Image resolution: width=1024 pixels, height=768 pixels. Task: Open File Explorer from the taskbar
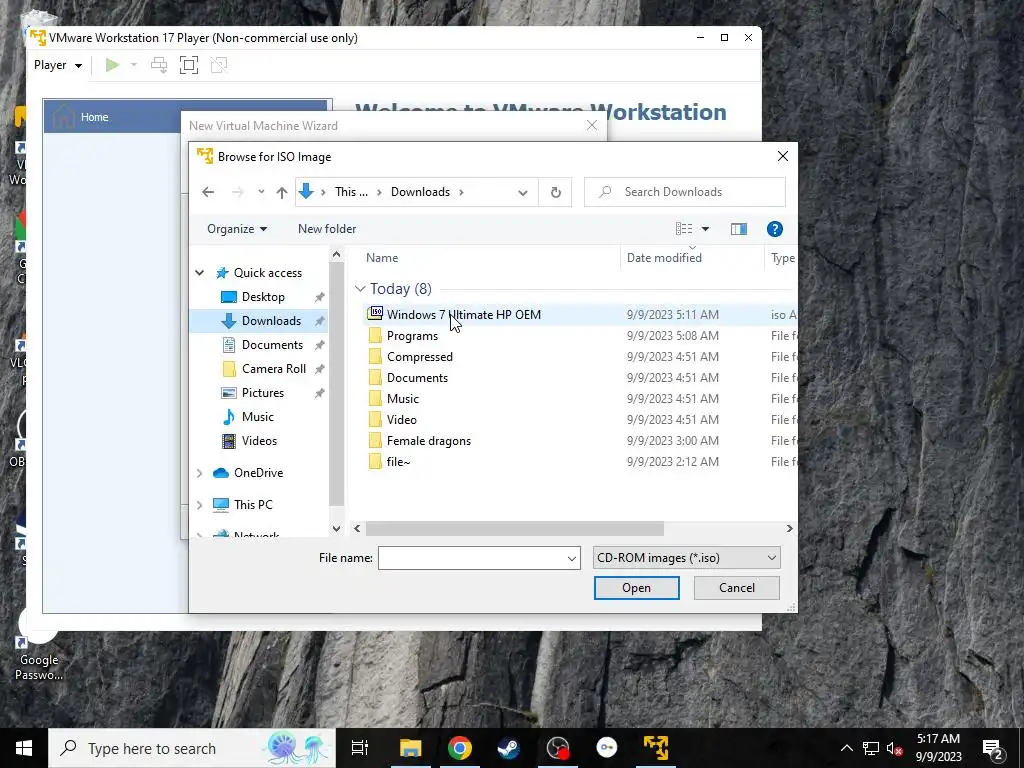pyautogui.click(x=411, y=748)
